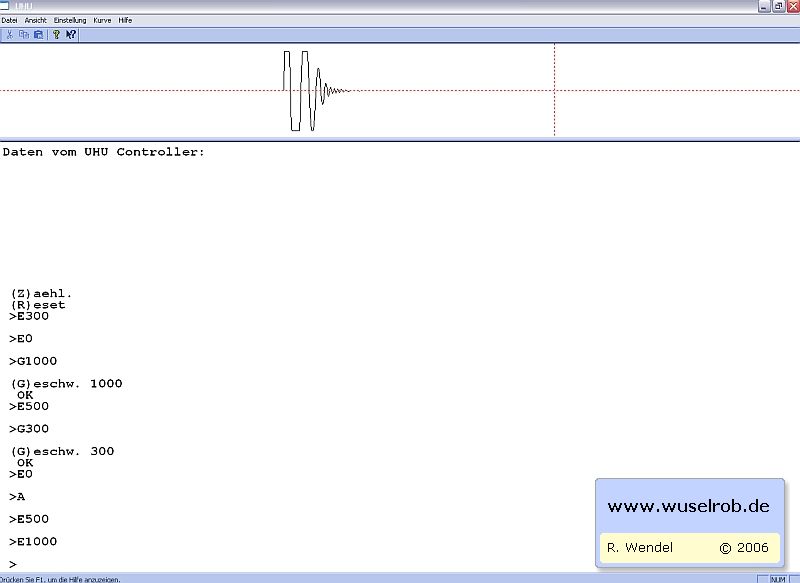
Task: Click the UHU application icon in title bar
Action: click(6, 6)
